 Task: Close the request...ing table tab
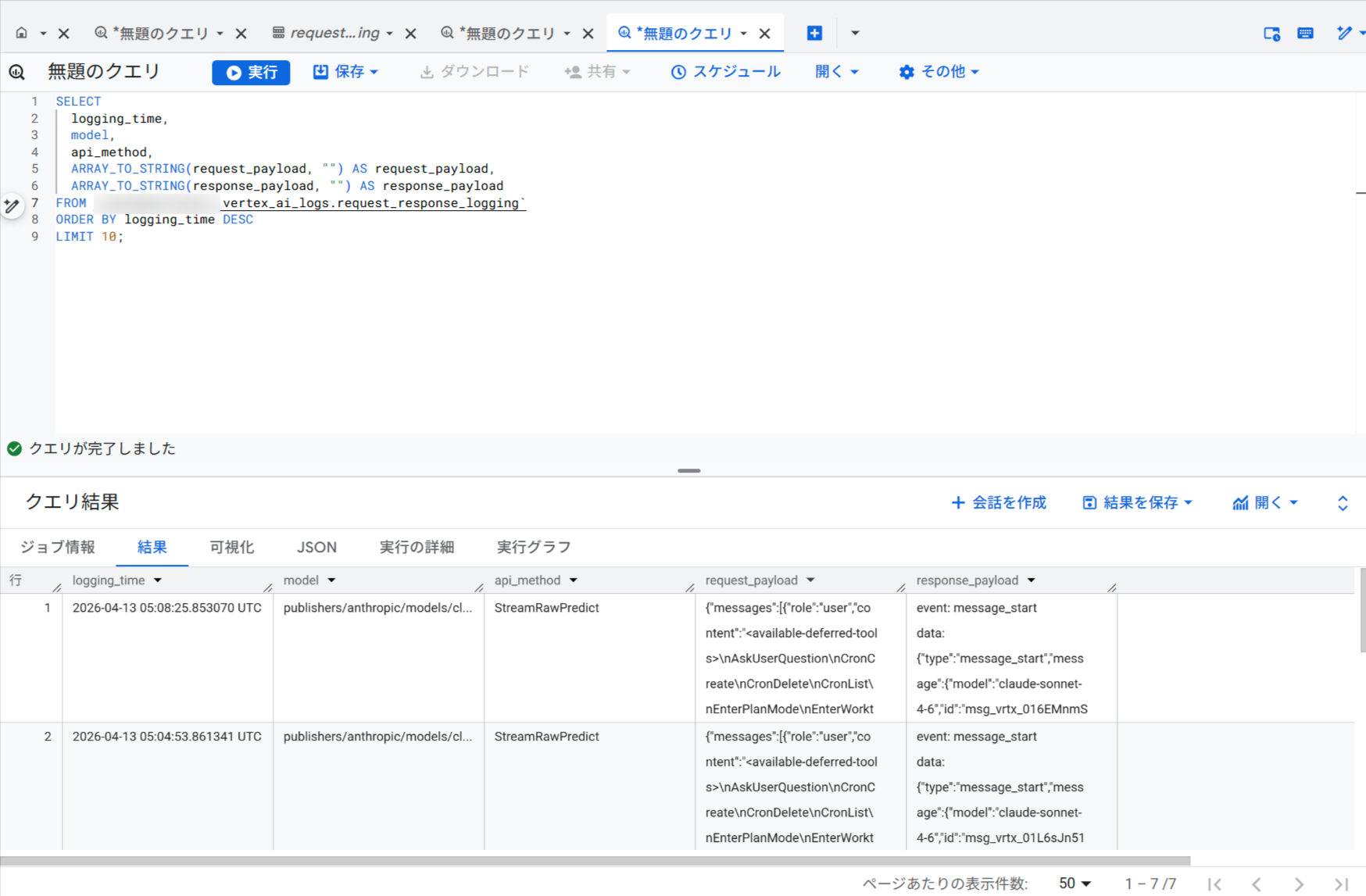point(411,33)
